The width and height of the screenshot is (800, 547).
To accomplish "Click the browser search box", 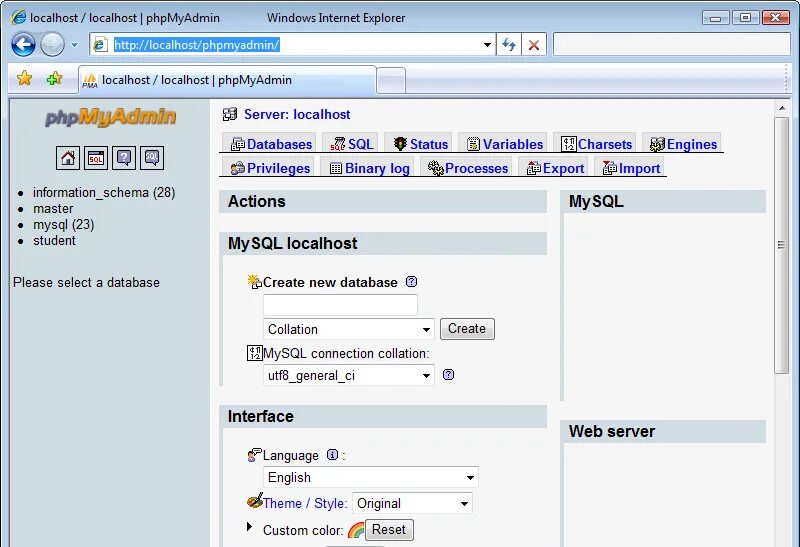I will 671,45.
